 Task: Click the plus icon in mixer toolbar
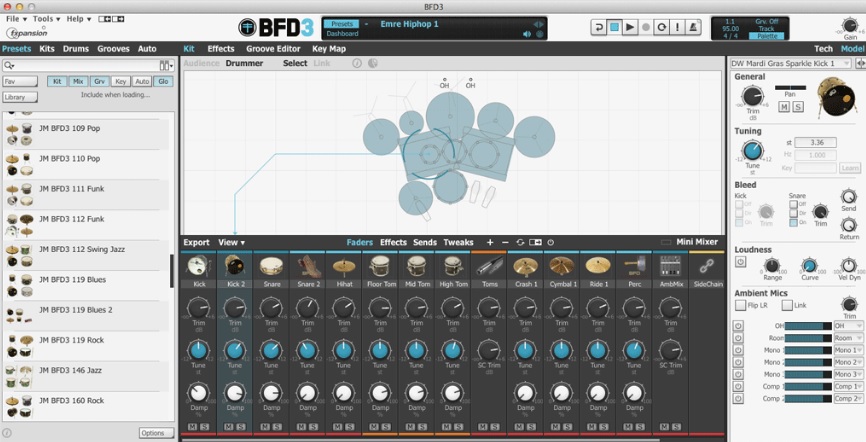pos(490,243)
